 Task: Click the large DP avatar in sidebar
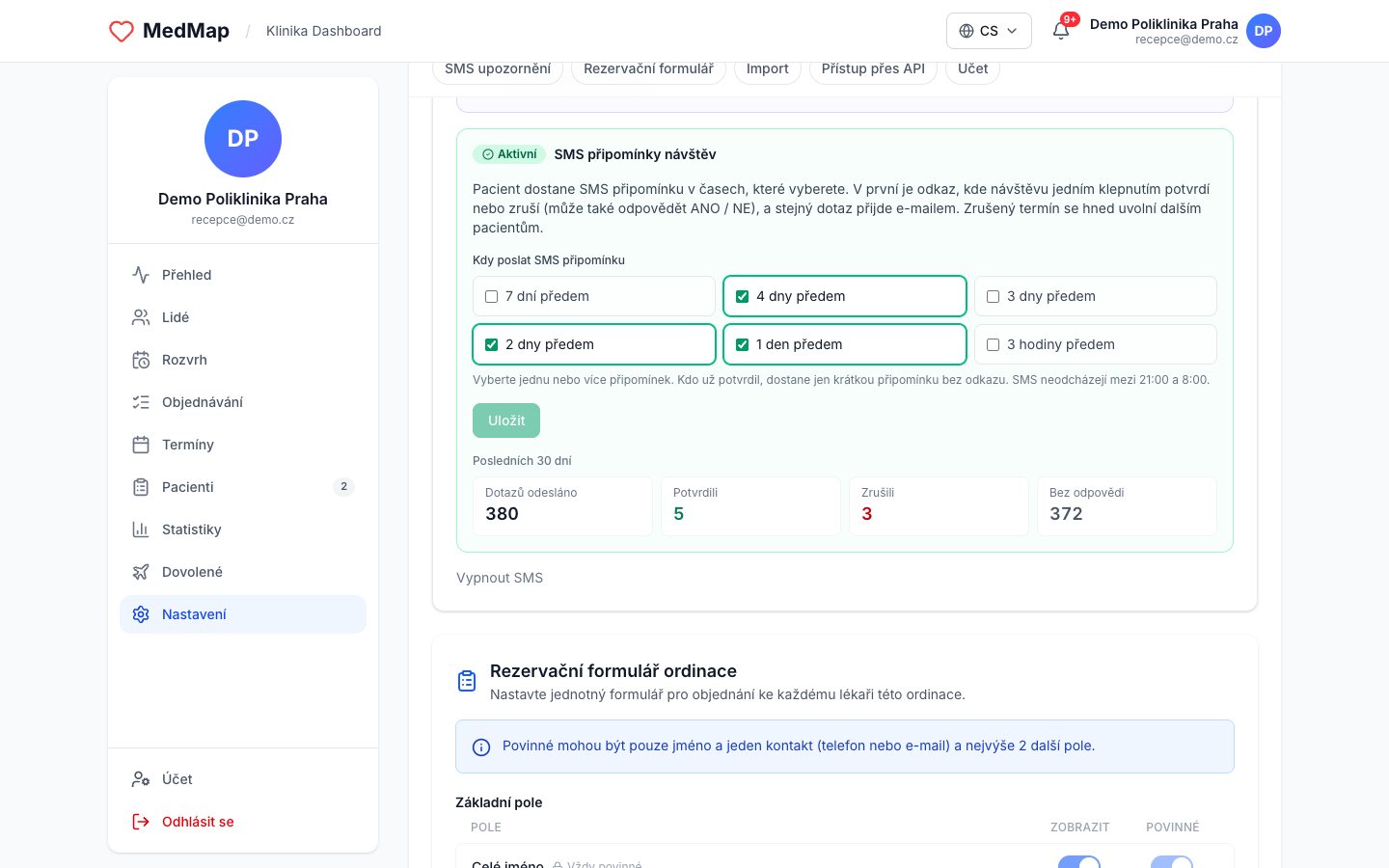[x=243, y=139]
